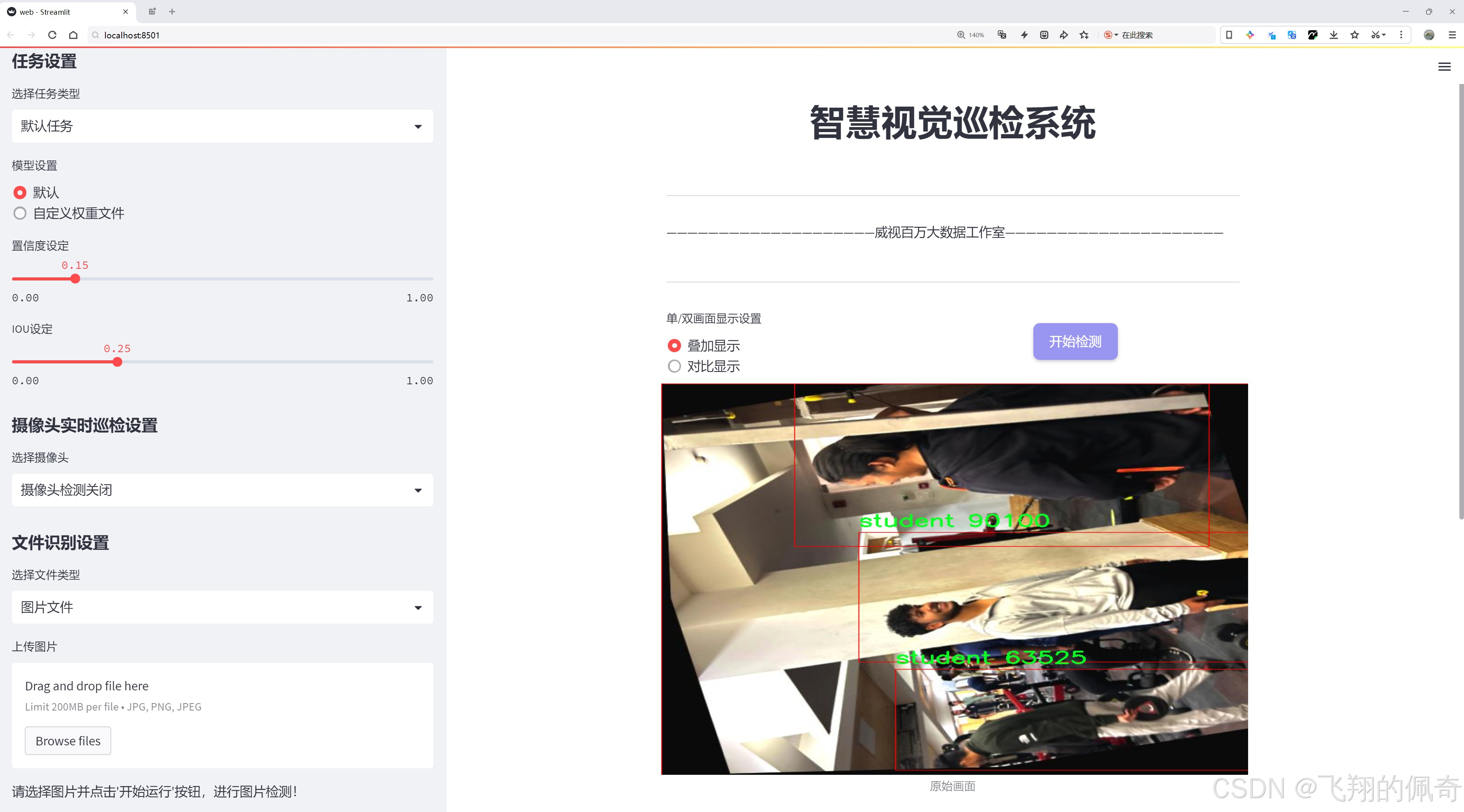Image resolution: width=1464 pixels, height=812 pixels.
Task: Click the 文件识别设置 heading
Action: coord(60,543)
